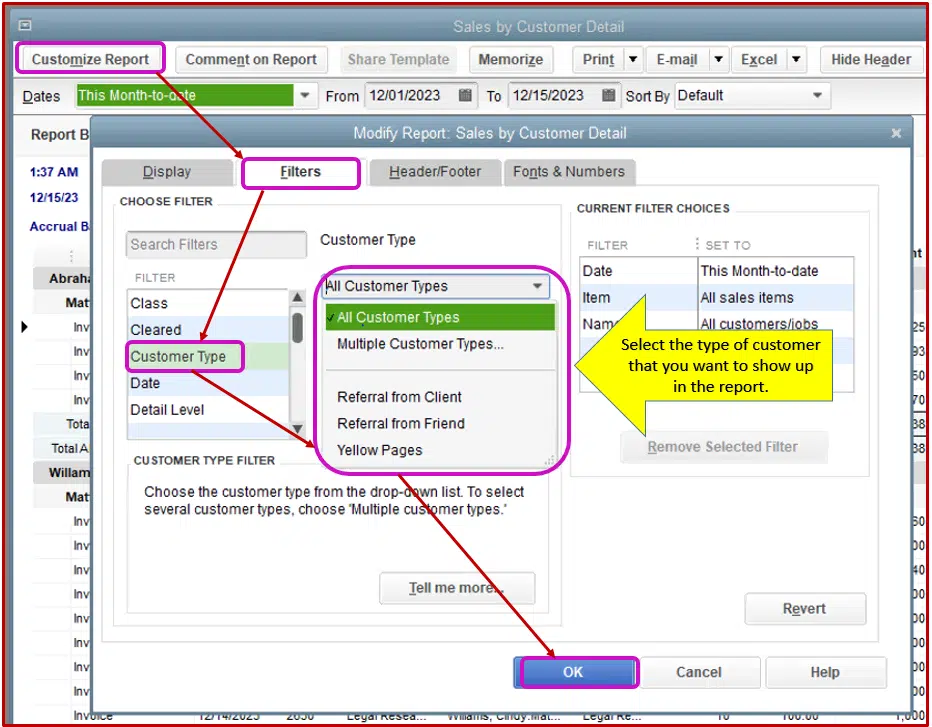Image resolution: width=932 pixels, height=727 pixels.
Task: Open the window menu icon beside the title
Action: click(24, 26)
